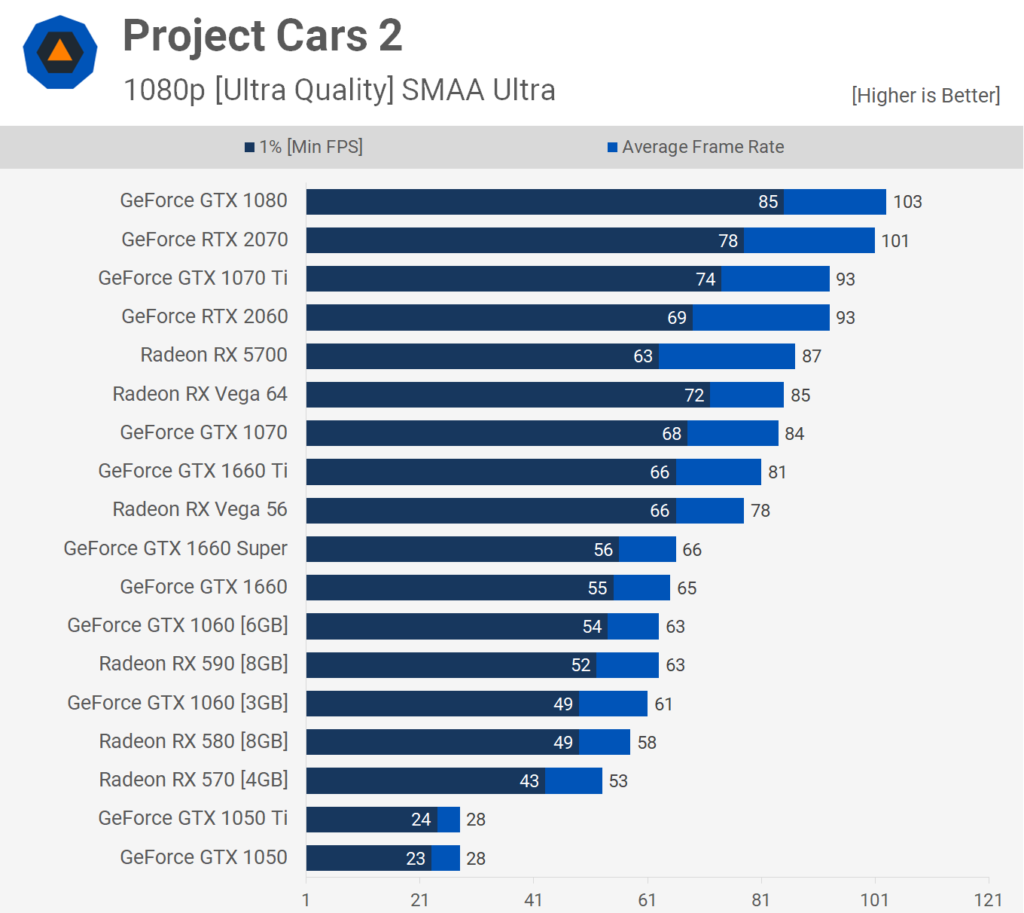Click the GeForce GTX 1050 Ti bar
The image size is (1024, 913).
pyautogui.click(x=383, y=820)
